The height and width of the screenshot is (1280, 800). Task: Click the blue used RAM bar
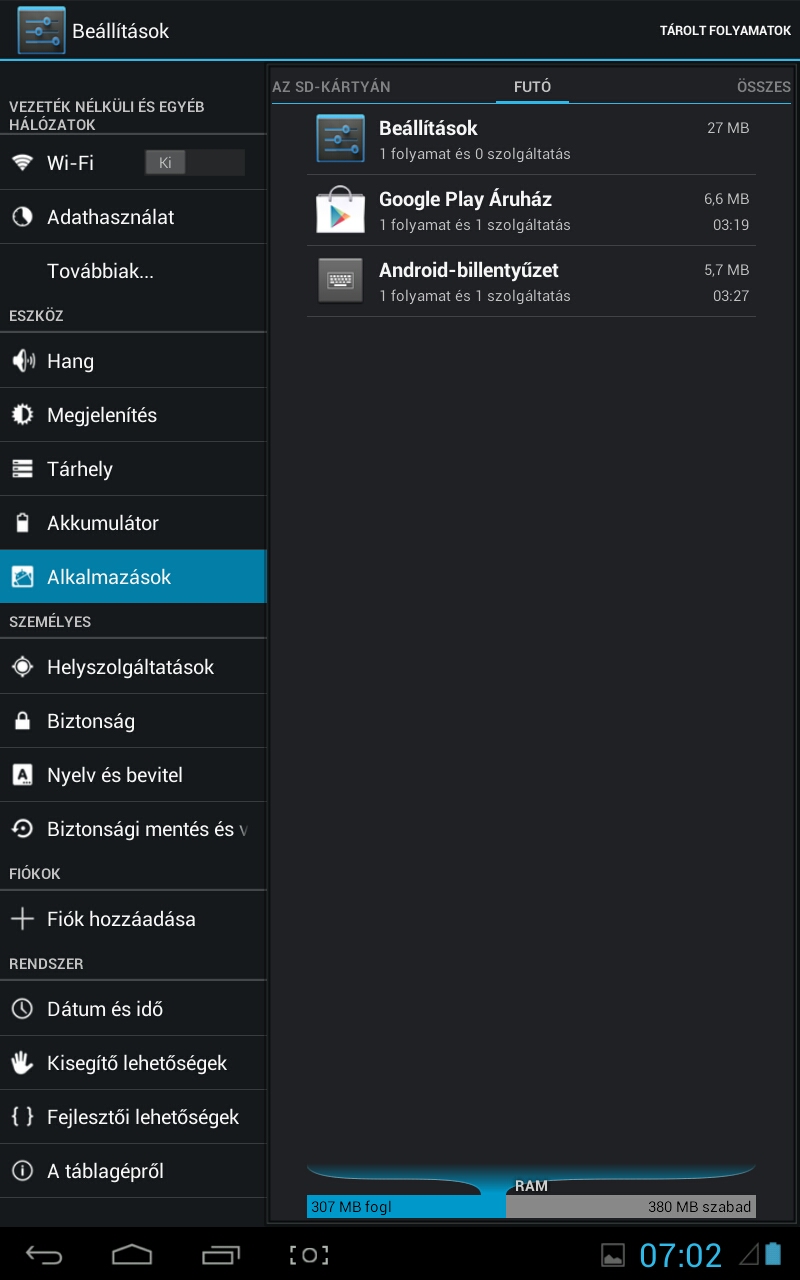pyautogui.click(x=406, y=1207)
